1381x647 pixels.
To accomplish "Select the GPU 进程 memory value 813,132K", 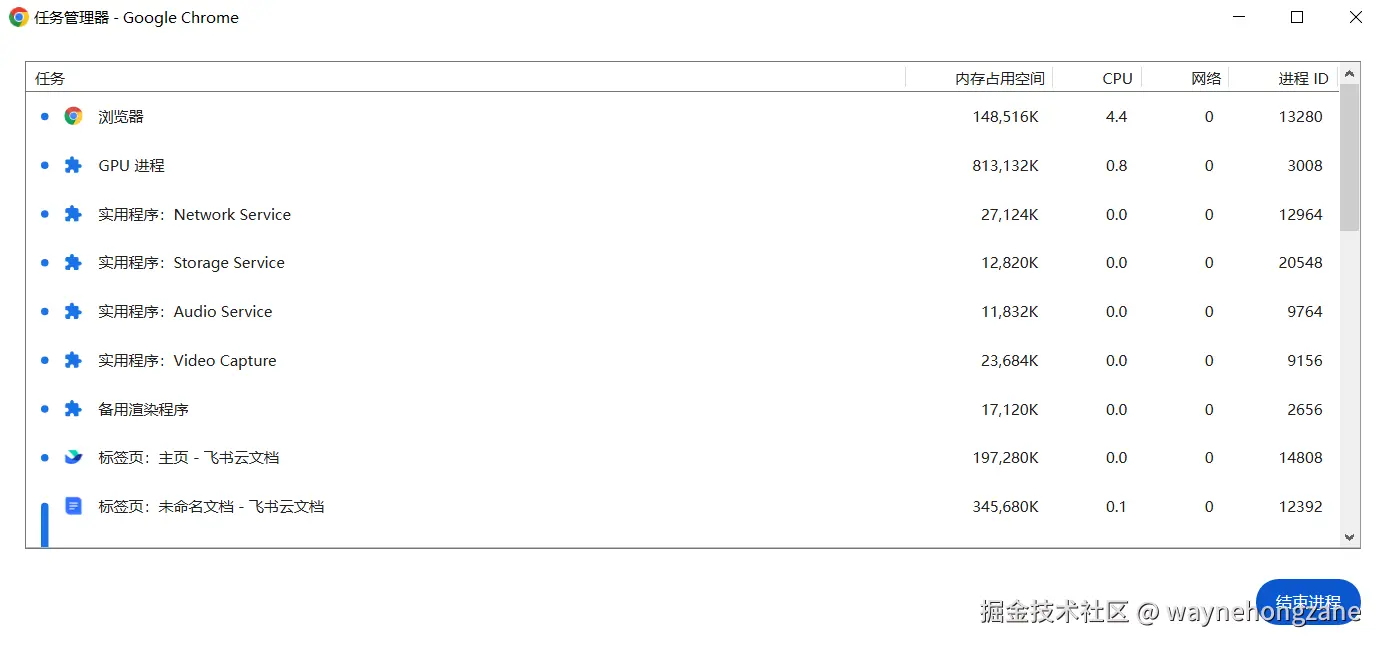I will click(x=1005, y=165).
